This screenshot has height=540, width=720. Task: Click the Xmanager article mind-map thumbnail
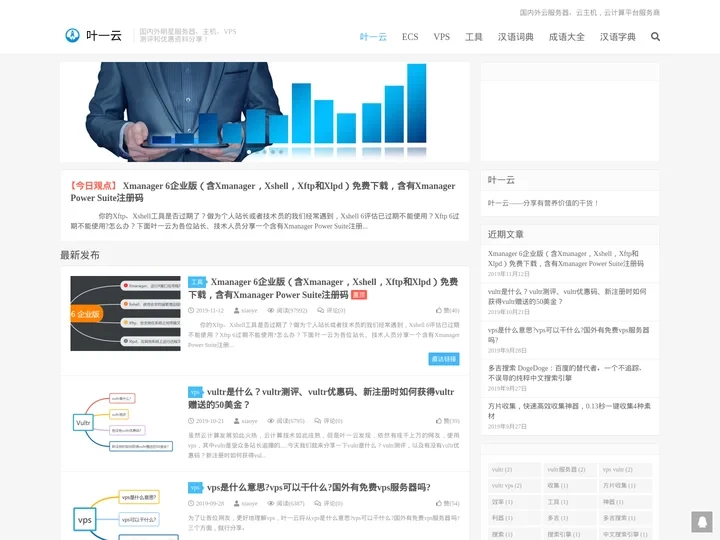click(x=125, y=314)
